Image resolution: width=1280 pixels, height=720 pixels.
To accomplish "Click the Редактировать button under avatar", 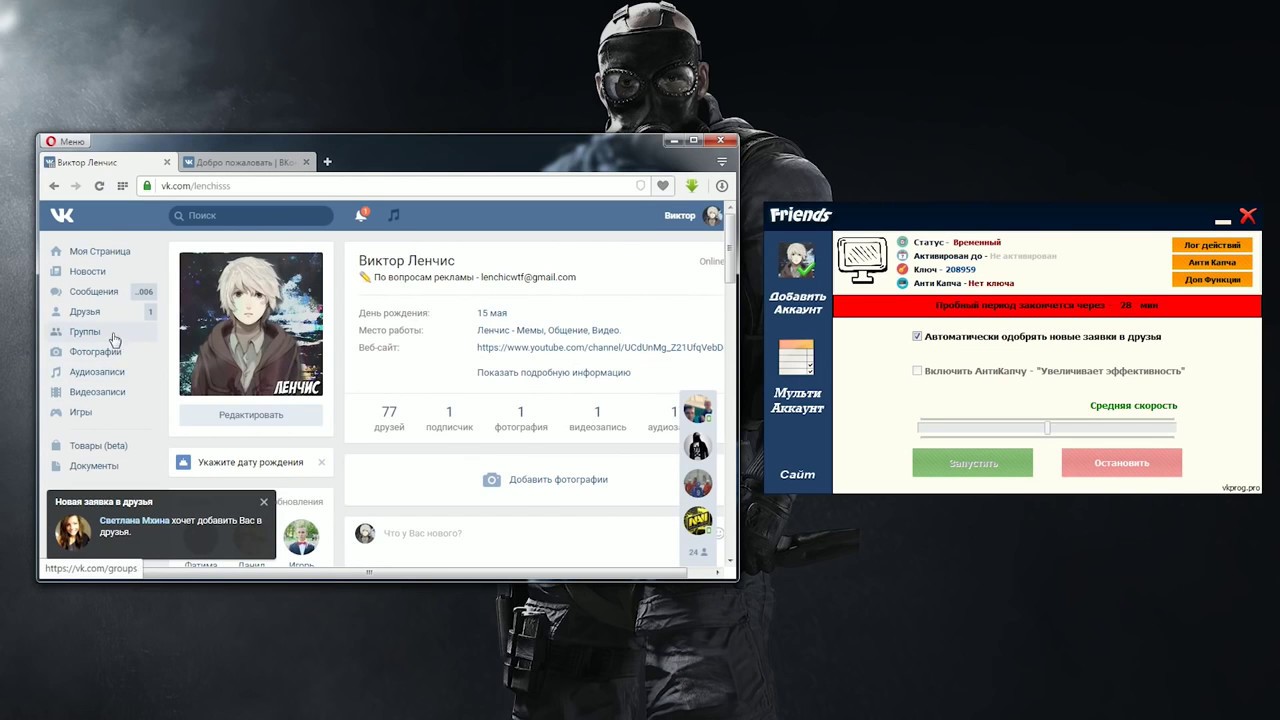I will (x=251, y=415).
